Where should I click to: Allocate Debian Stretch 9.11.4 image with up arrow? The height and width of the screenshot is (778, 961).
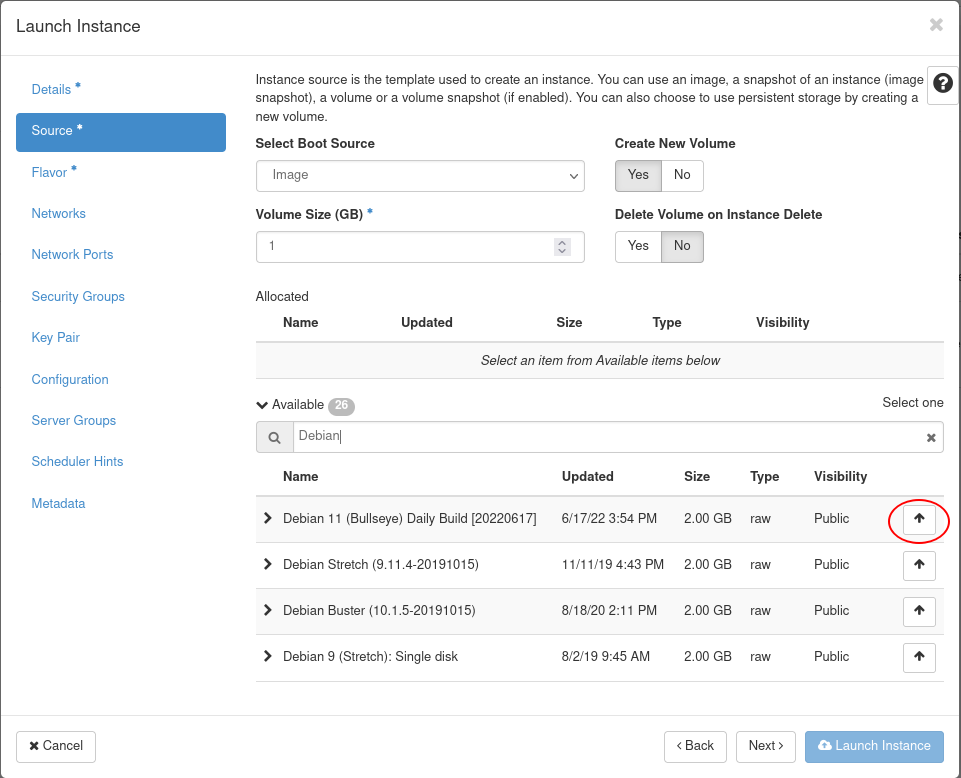tap(919, 565)
